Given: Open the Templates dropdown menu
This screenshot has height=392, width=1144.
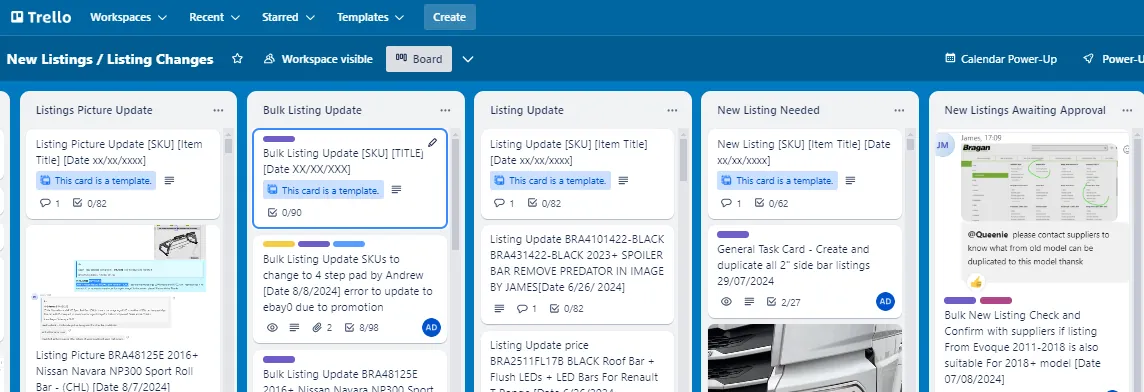Looking at the screenshot, I should click(x=371, y=17).
